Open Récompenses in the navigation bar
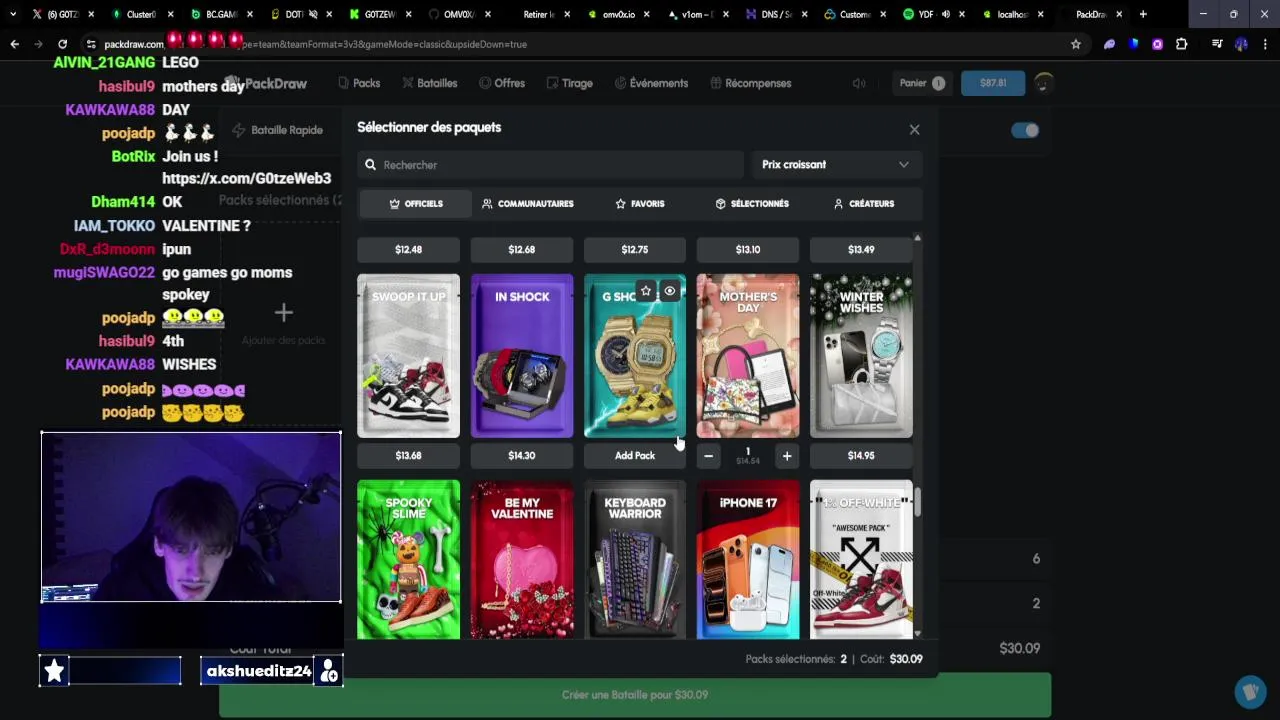The width and height of the screenshot is (1280, 720). (751, 83)
